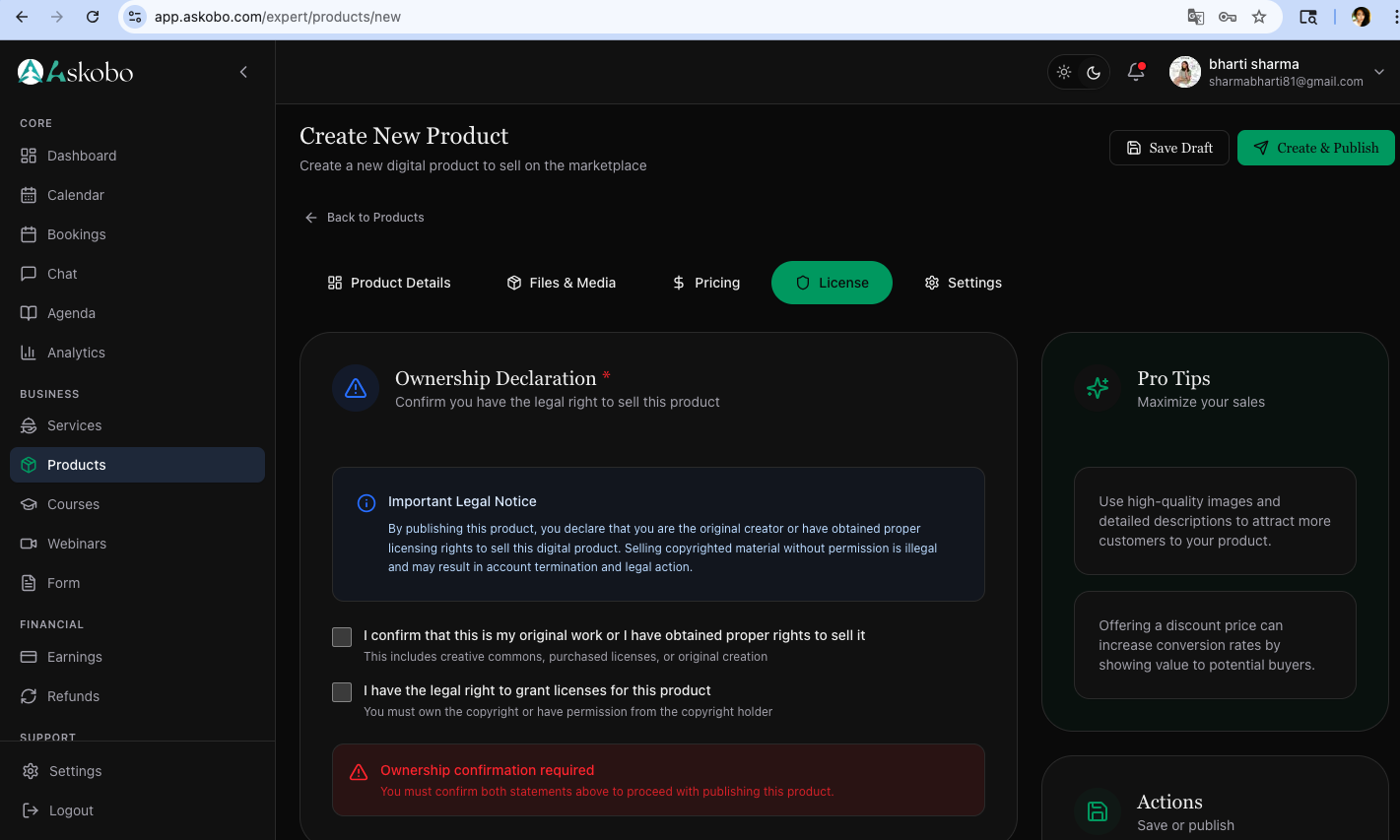Switch to the Pricing tab

(x=705, y=283)
